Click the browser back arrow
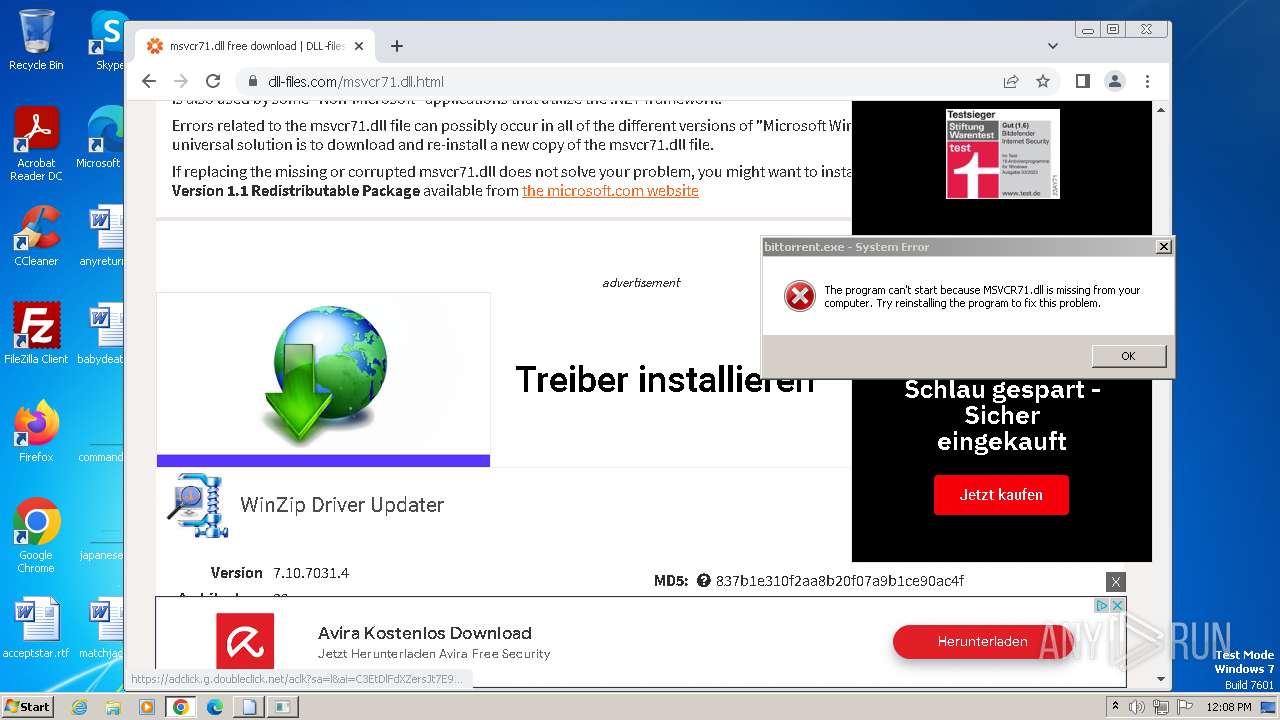Viewport: 1280px width, 720px height. pyautogui.click(x=149, y=81)
